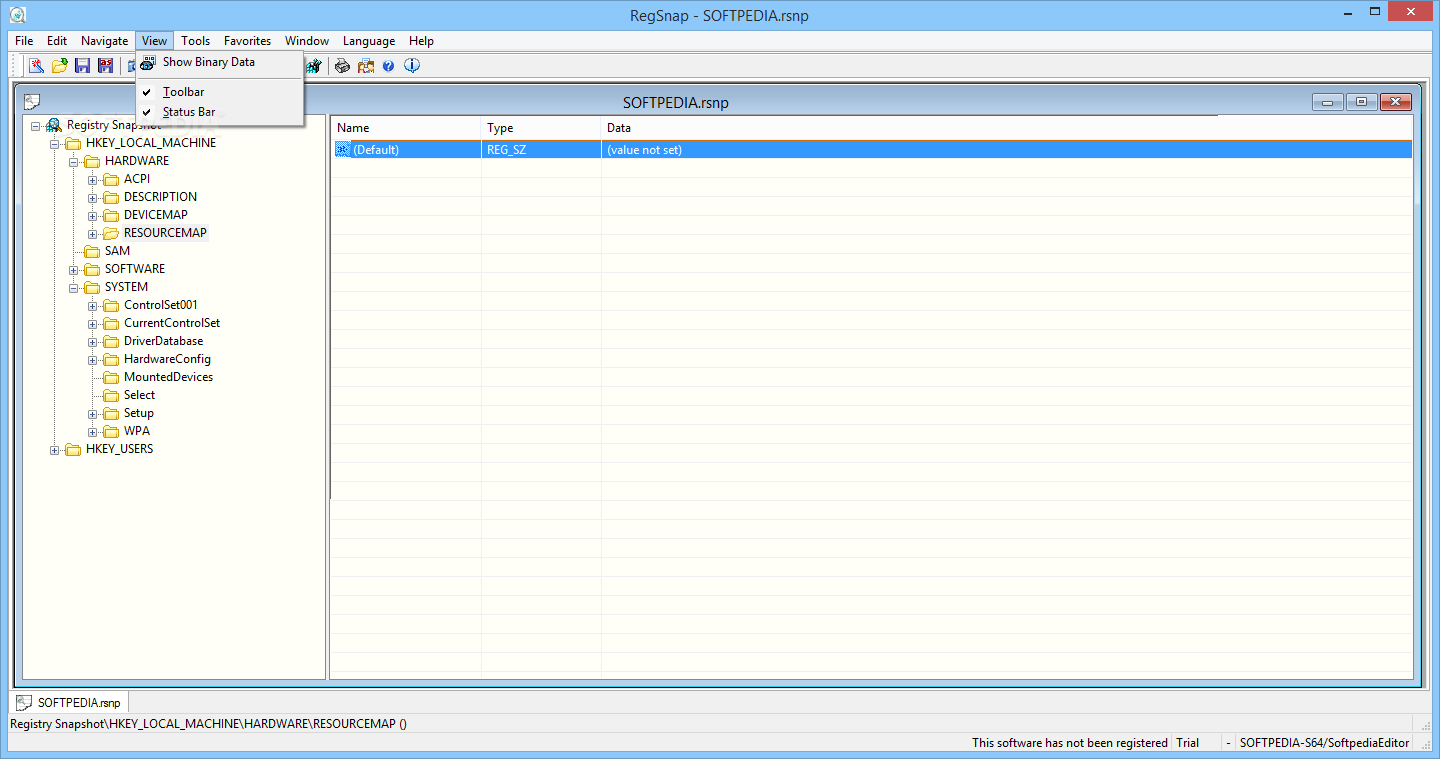
Task: Click the Trial status bar entry
Action: (1187, 743)
